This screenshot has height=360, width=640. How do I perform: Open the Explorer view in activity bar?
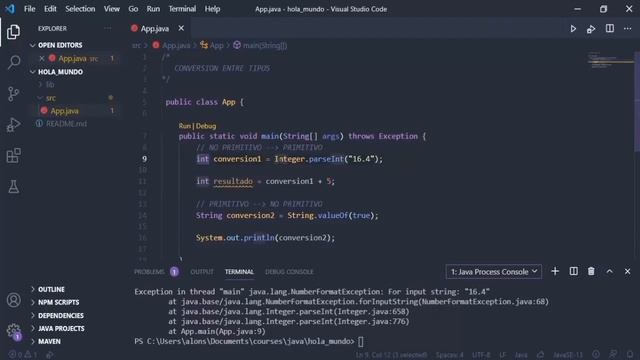coord(13,32)
